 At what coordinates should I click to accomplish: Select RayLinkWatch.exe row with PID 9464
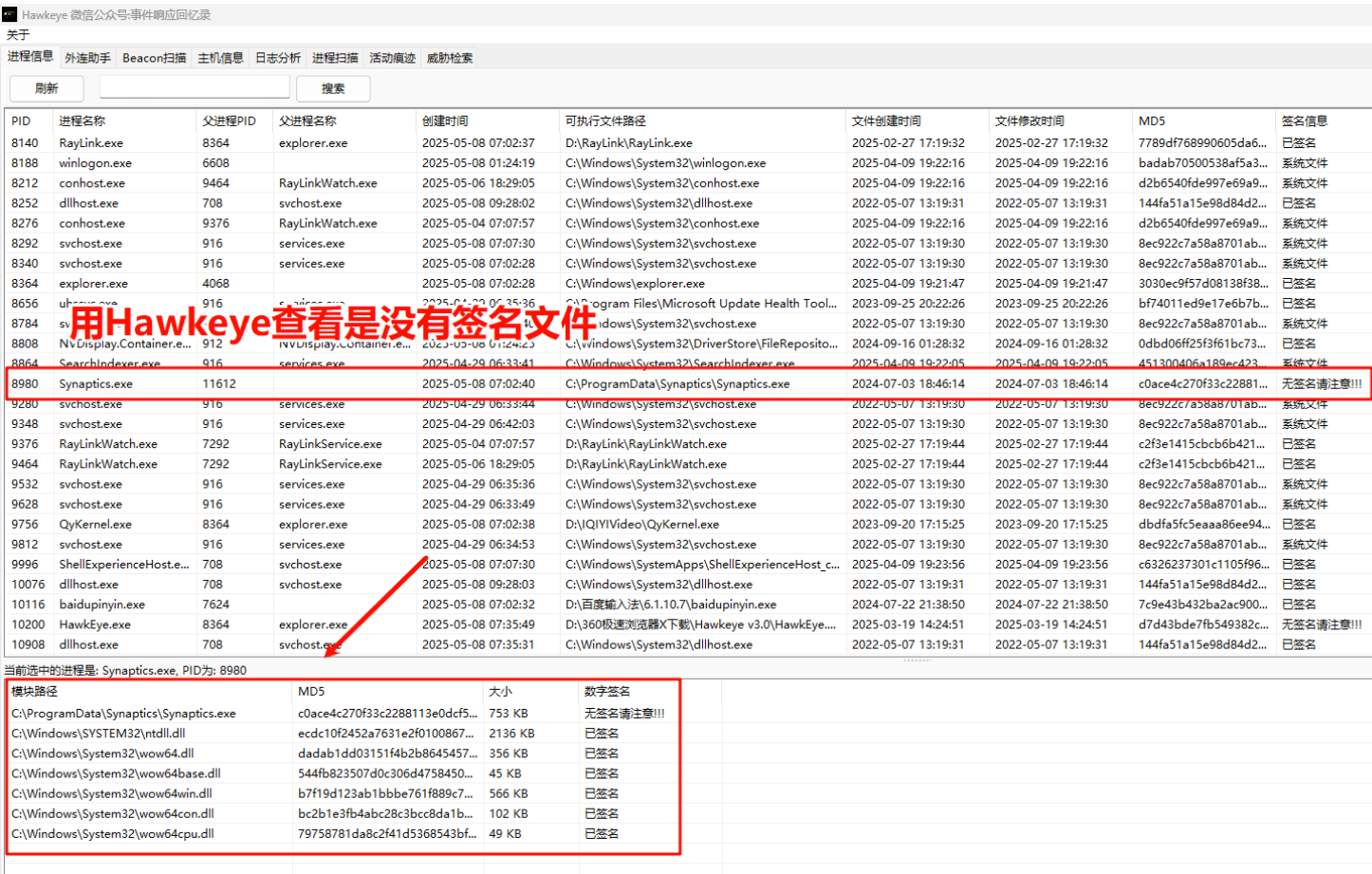click(x=688, y=464)
